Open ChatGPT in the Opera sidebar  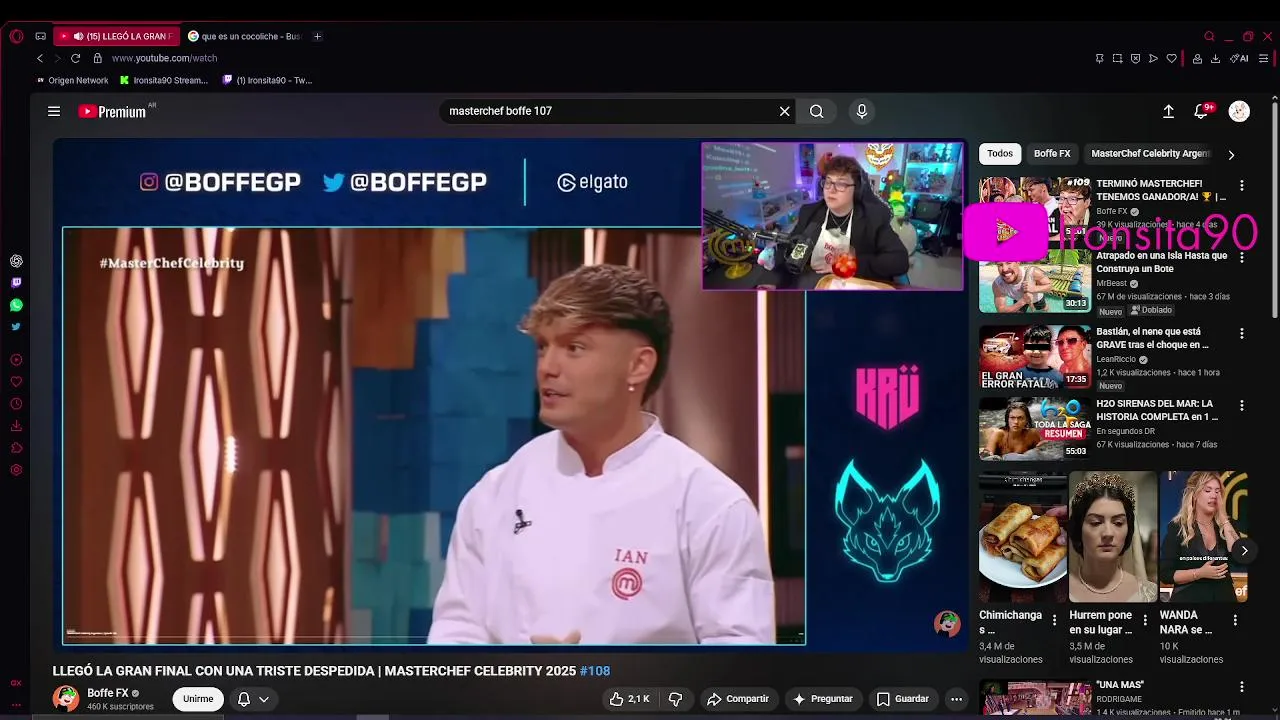(x=16, y=261)
